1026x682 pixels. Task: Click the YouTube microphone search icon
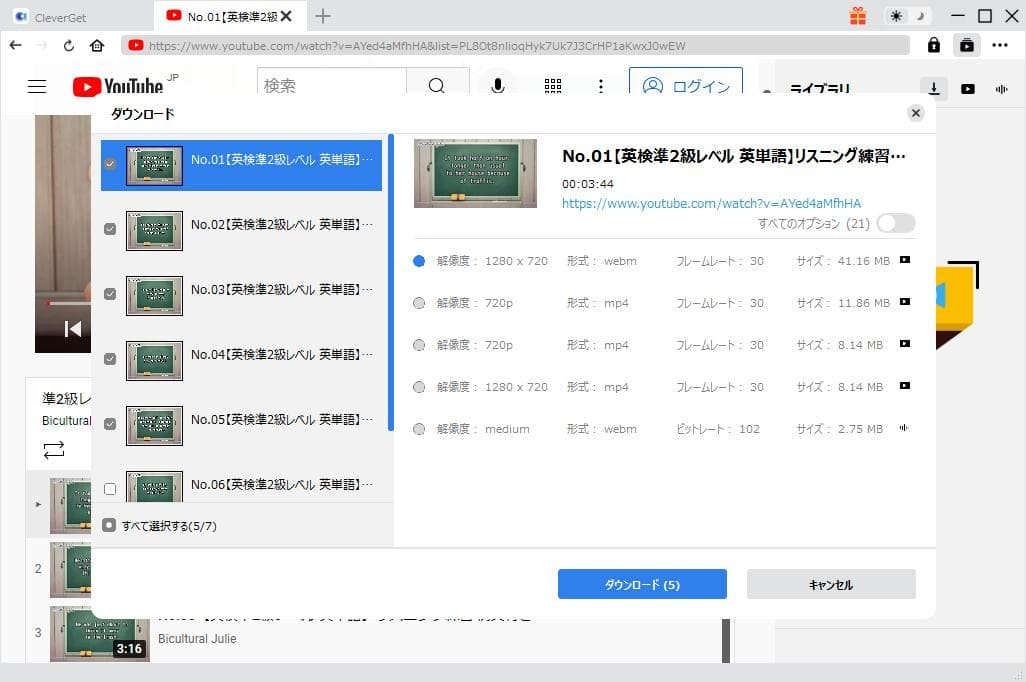pyautogui.click(x=497, y=86)
